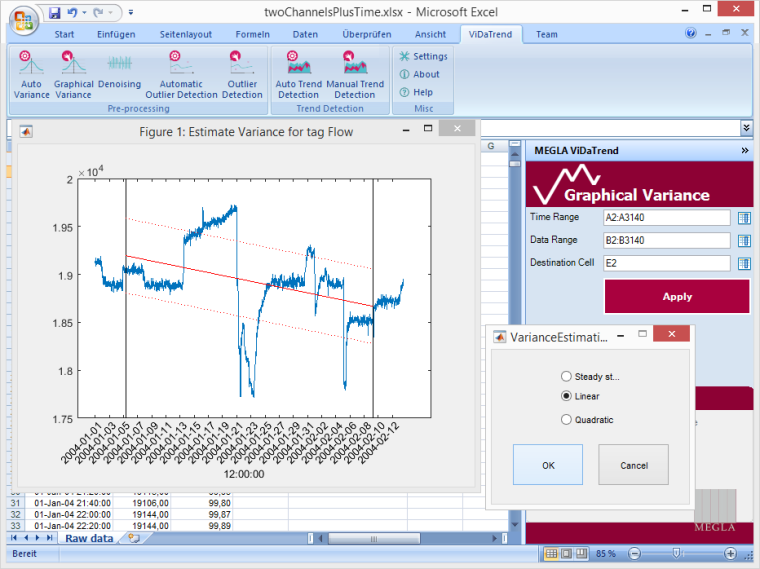
Task: Open the Team ribbon tab
Action: pyautogui.click(x=547, y=34)
